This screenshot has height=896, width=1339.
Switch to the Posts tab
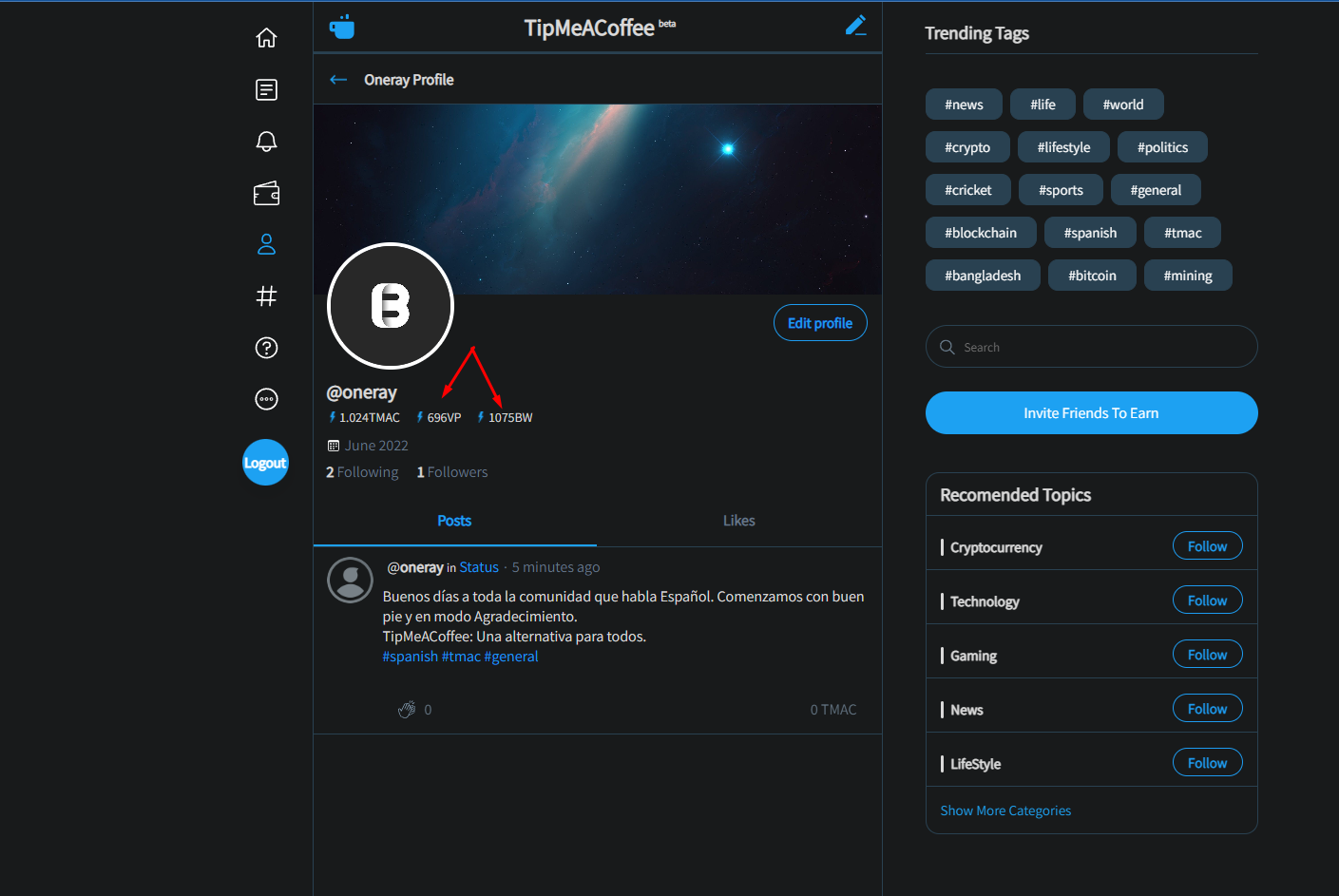[454, 521]
